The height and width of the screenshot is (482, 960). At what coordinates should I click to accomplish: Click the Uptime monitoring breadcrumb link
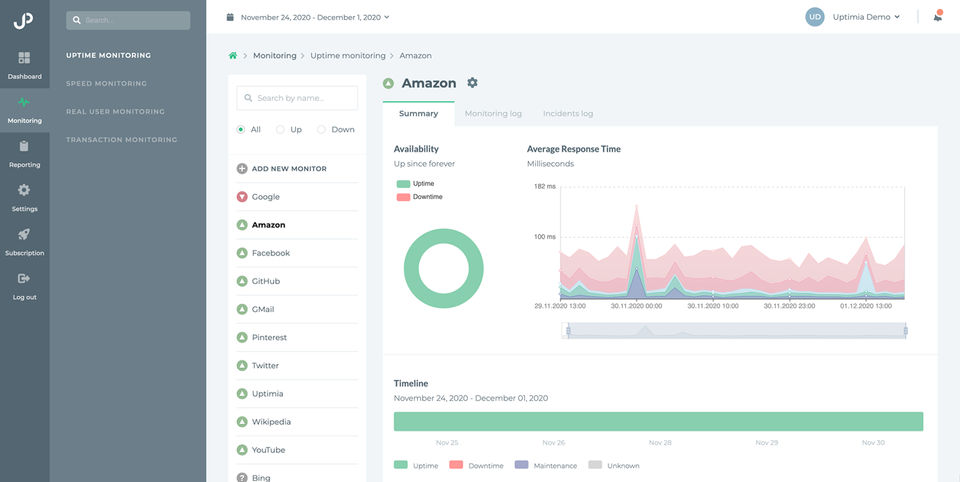tap(348, 56)
